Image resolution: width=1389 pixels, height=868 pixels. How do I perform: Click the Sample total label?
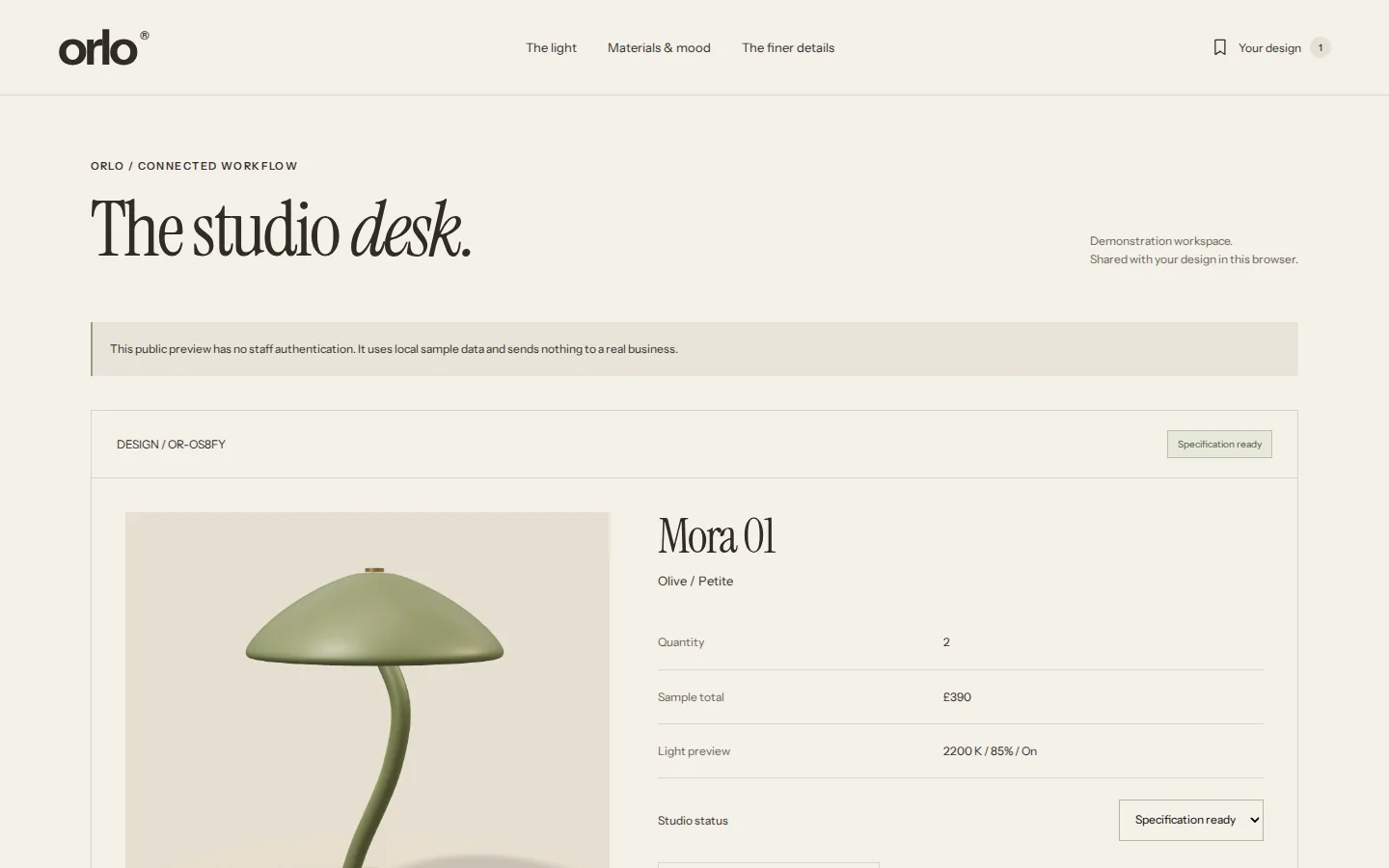(691, 696)
